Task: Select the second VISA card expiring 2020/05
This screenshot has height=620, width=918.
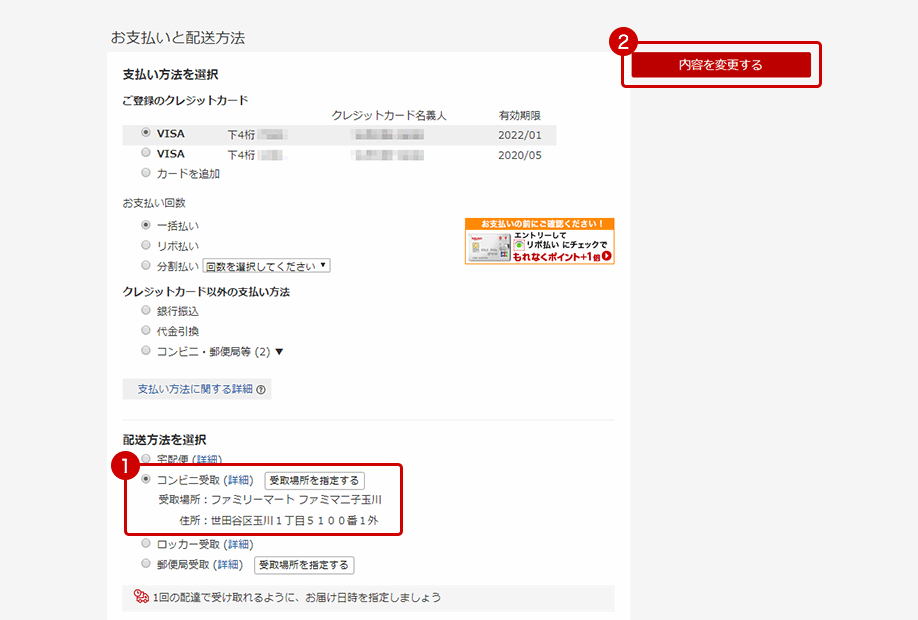Action: [x=146, y=153]
